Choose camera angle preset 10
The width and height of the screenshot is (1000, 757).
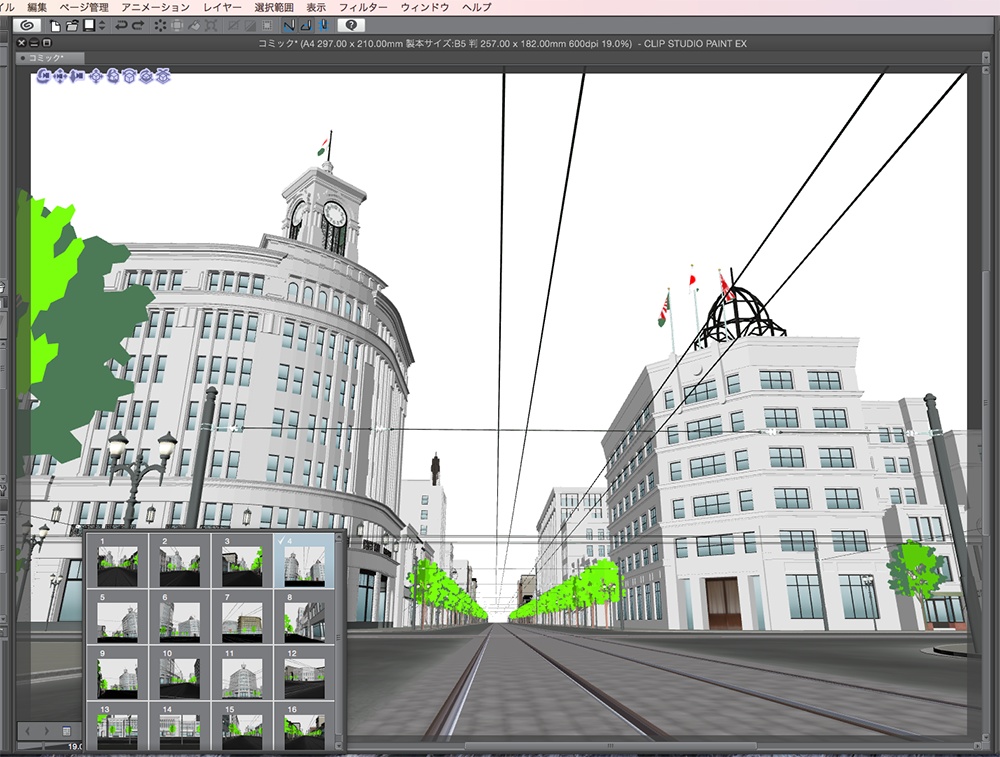180,673
